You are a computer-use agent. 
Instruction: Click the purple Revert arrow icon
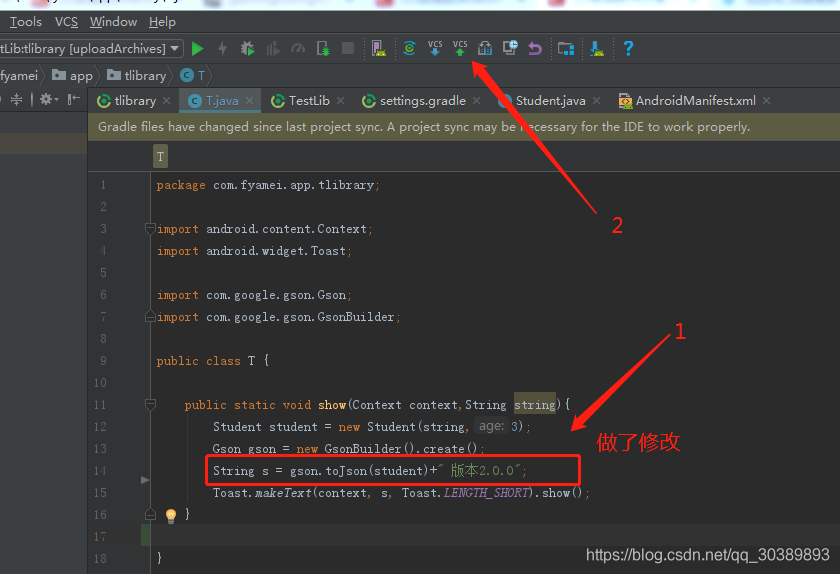click(x=535, y=49)
